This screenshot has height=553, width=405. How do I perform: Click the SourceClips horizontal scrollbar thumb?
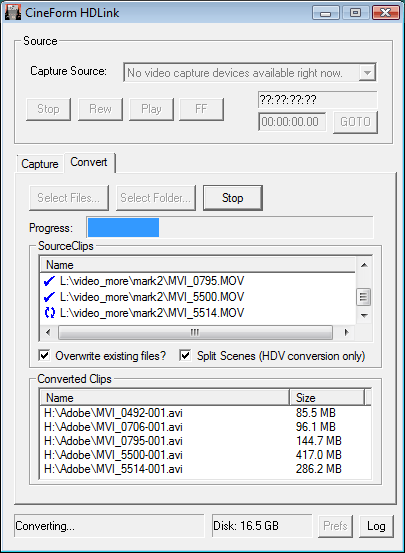click(x=195, y=332)
